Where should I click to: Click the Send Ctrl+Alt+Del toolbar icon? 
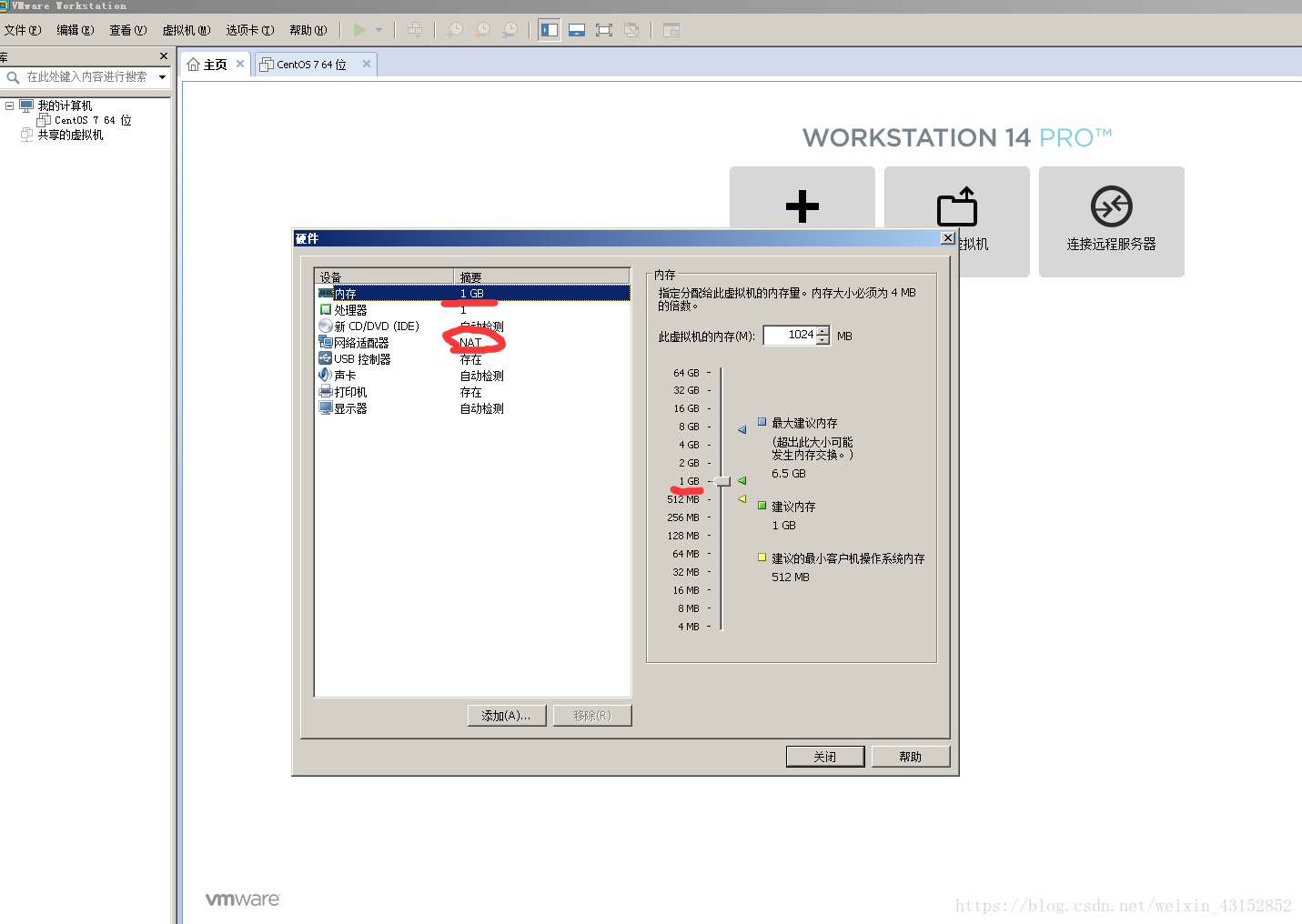click(x=415, y=30)
